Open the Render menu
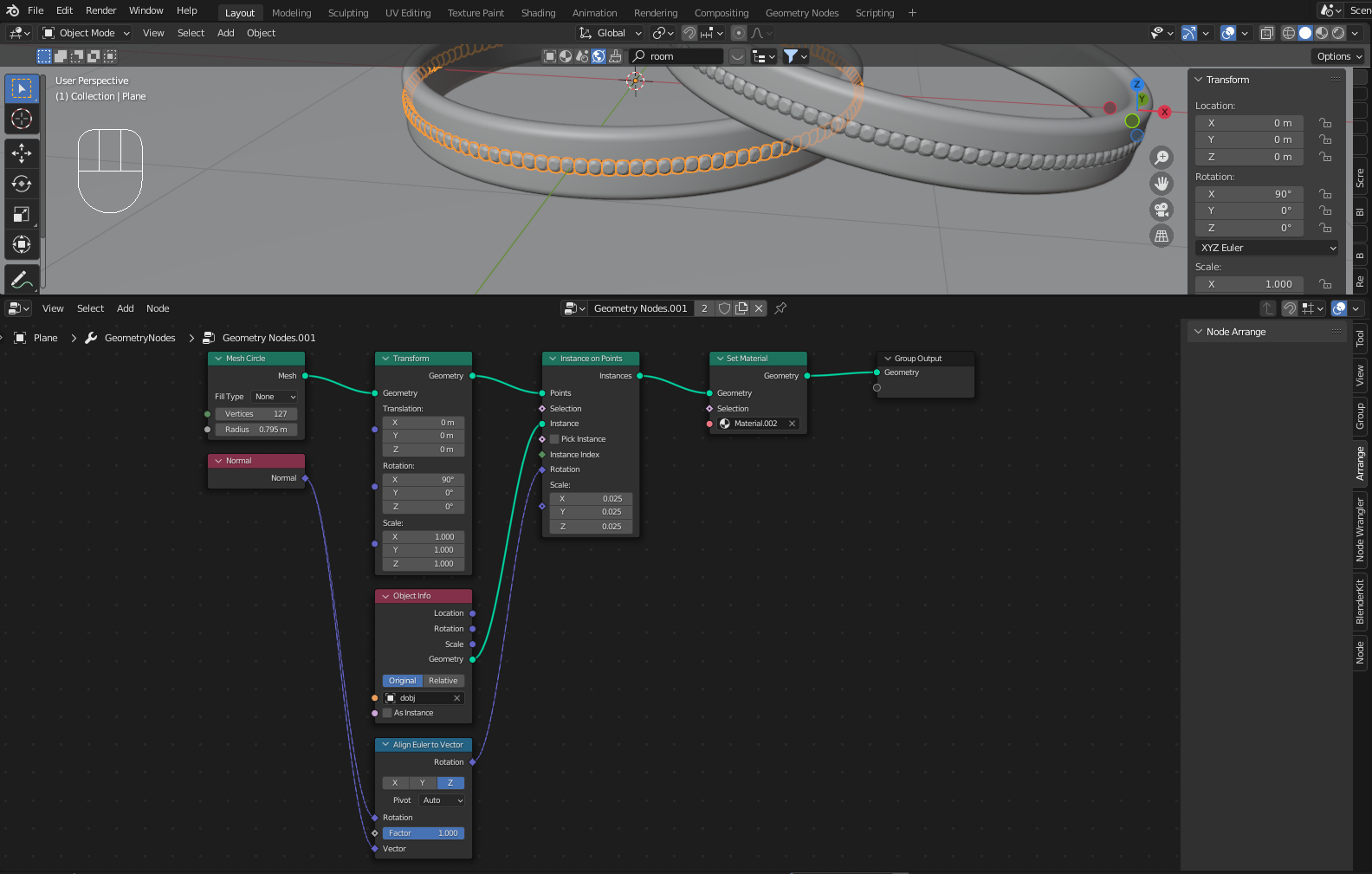 tap(100, 10)
